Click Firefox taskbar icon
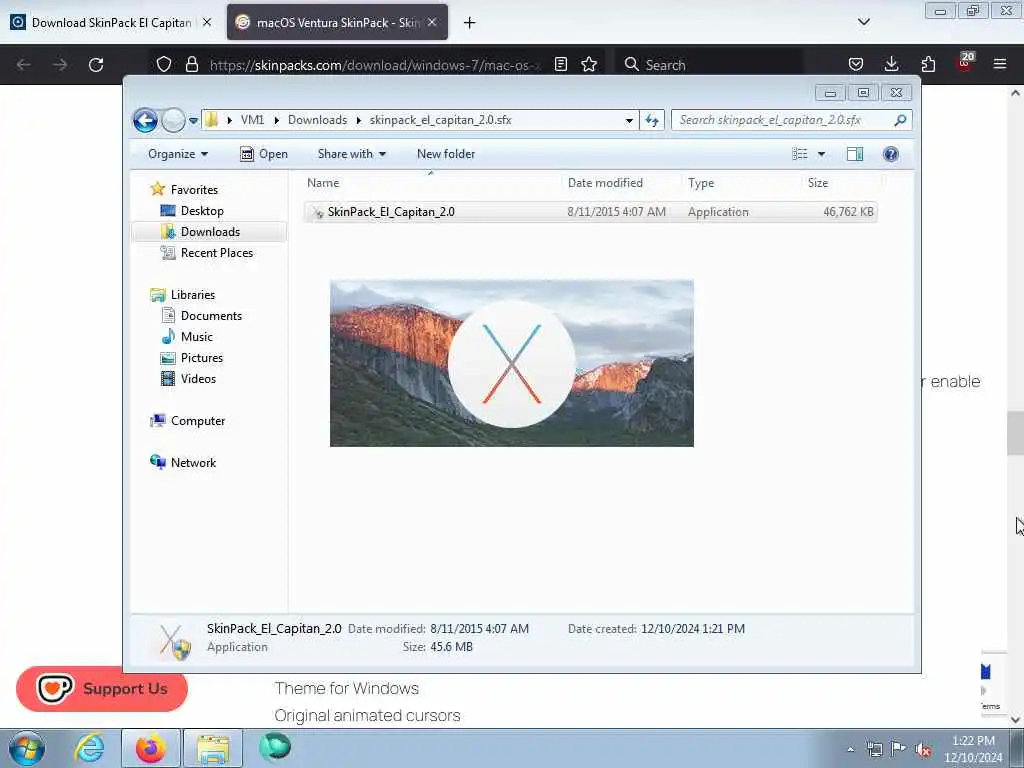This screenshot has height=768, width=1024. (x=150, y=748)
